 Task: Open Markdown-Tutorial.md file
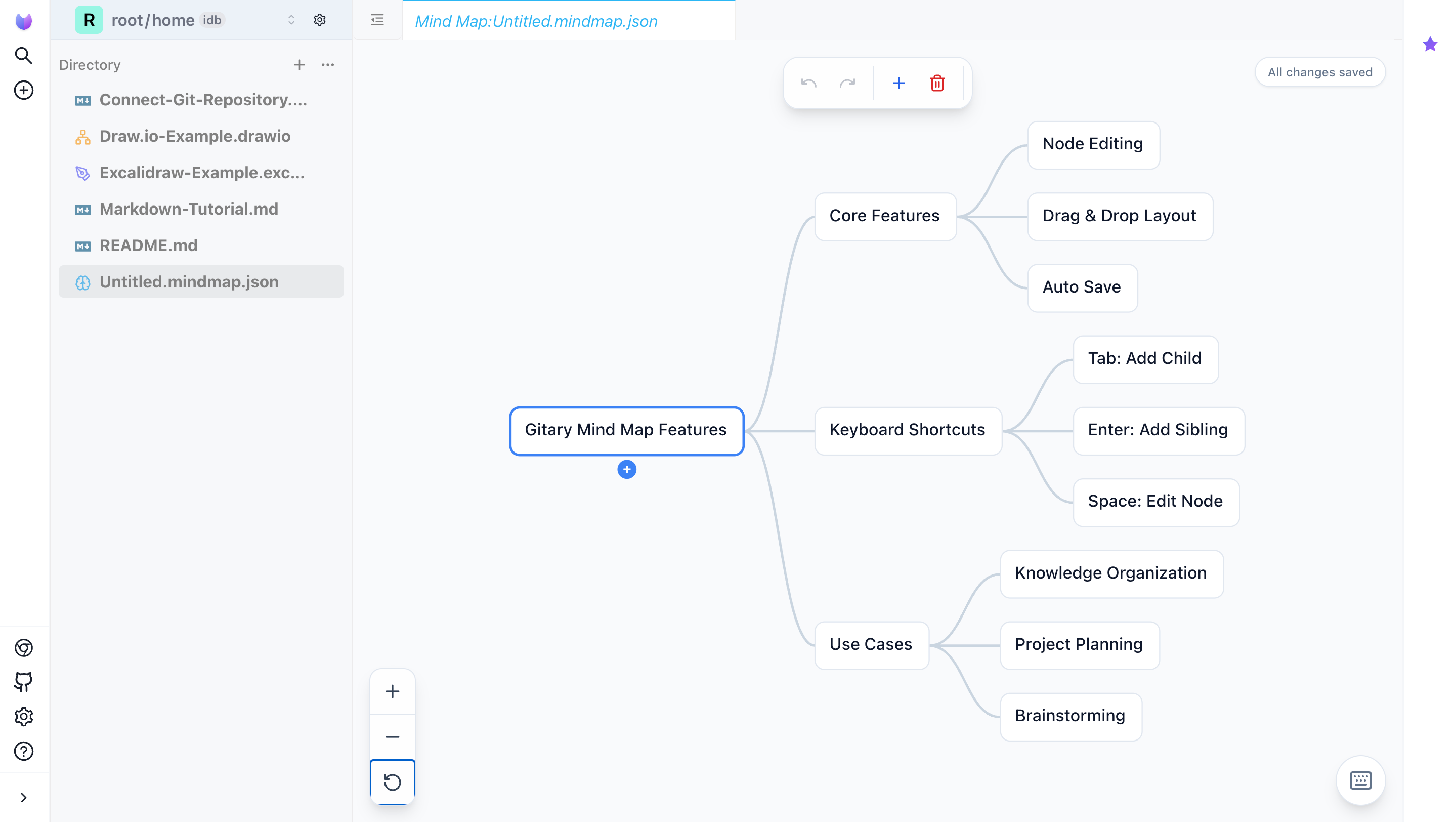[x=201, y=209]
